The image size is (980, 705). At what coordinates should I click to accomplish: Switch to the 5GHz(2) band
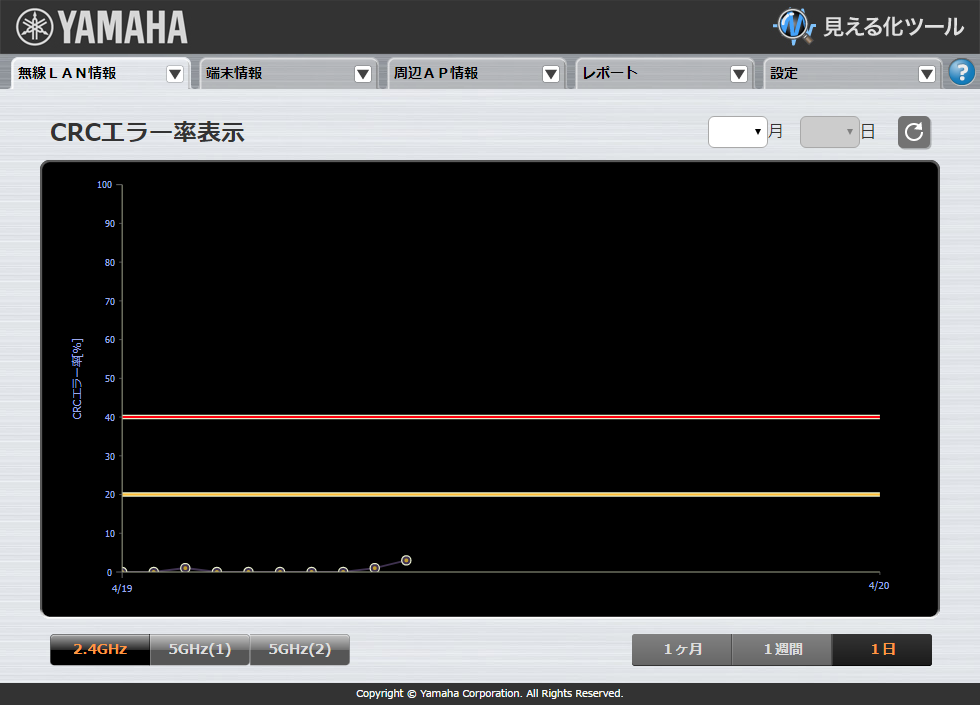299,649
